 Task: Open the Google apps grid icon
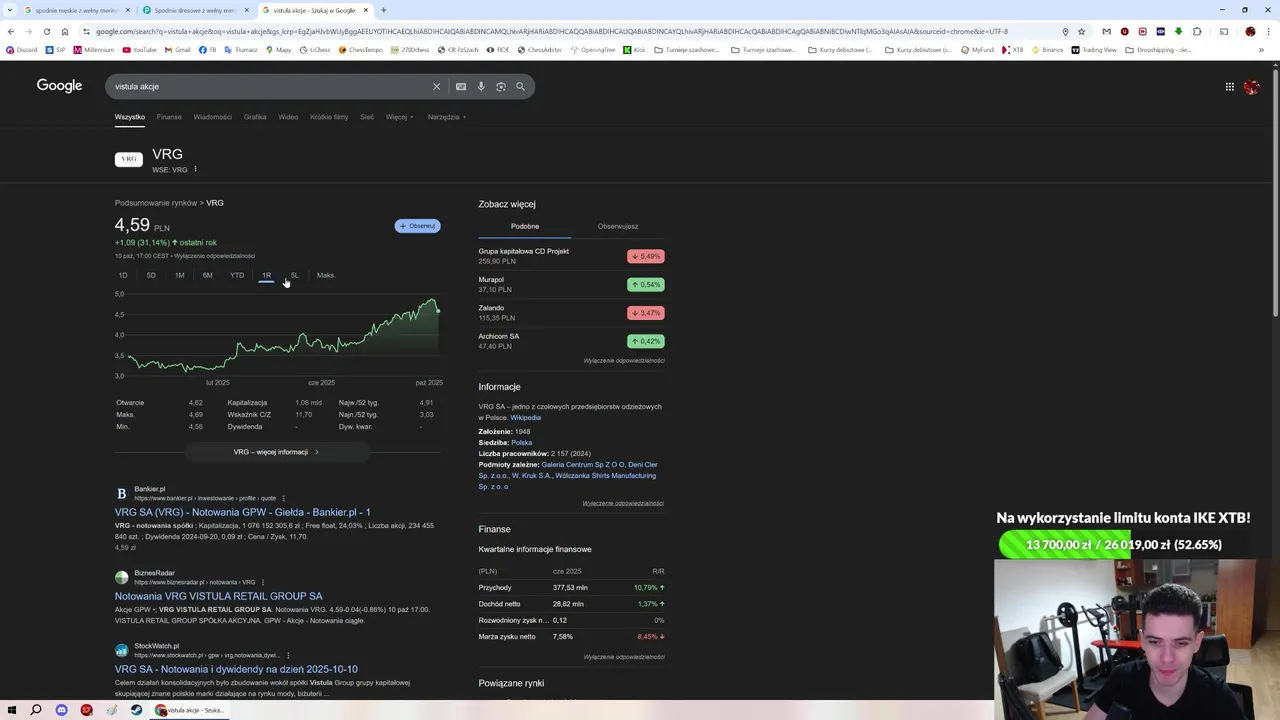pos(1230,87)
